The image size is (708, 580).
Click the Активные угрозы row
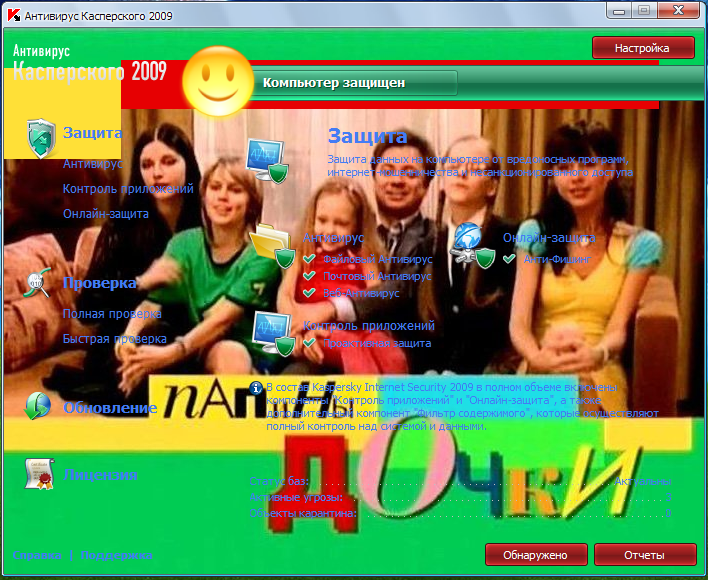tap(461, 497)
